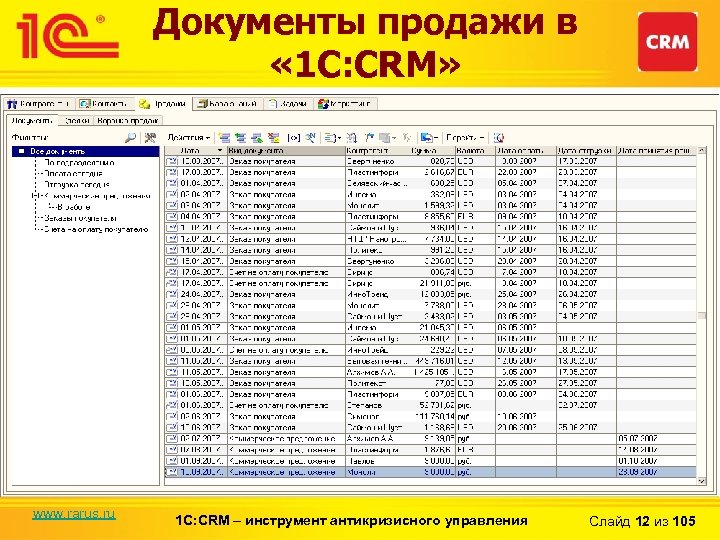Click the scrollbar up arrow of the documents table
Screen dimensions: 720x540
tap(701, 151)
